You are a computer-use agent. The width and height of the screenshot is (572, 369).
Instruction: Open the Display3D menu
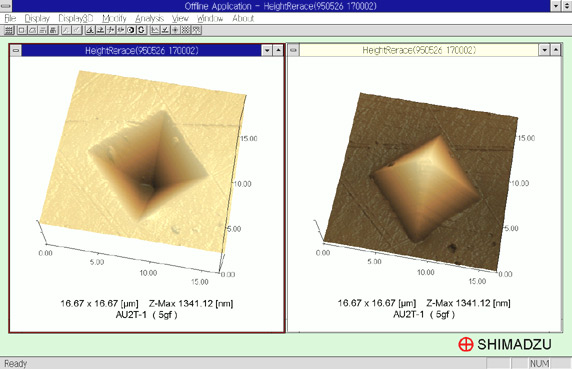click(x=76, y=18)
